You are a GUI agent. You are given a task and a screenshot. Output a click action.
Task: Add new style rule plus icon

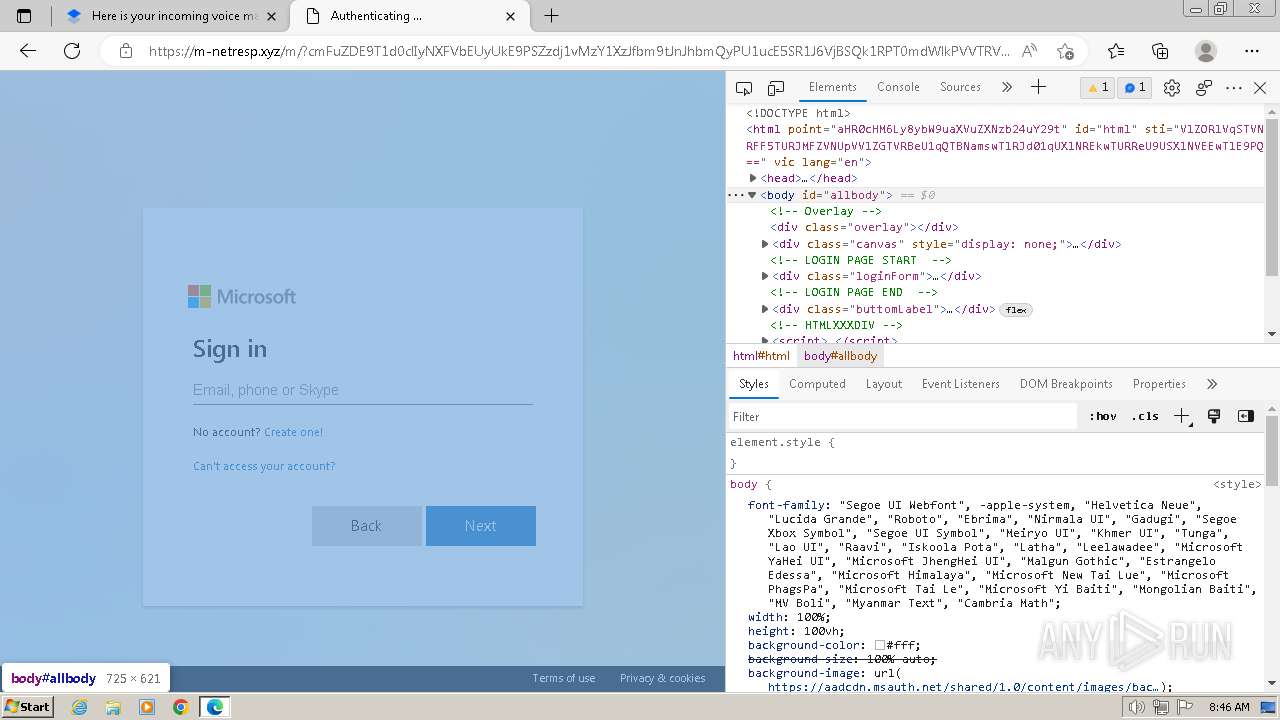click(1182, 416)
